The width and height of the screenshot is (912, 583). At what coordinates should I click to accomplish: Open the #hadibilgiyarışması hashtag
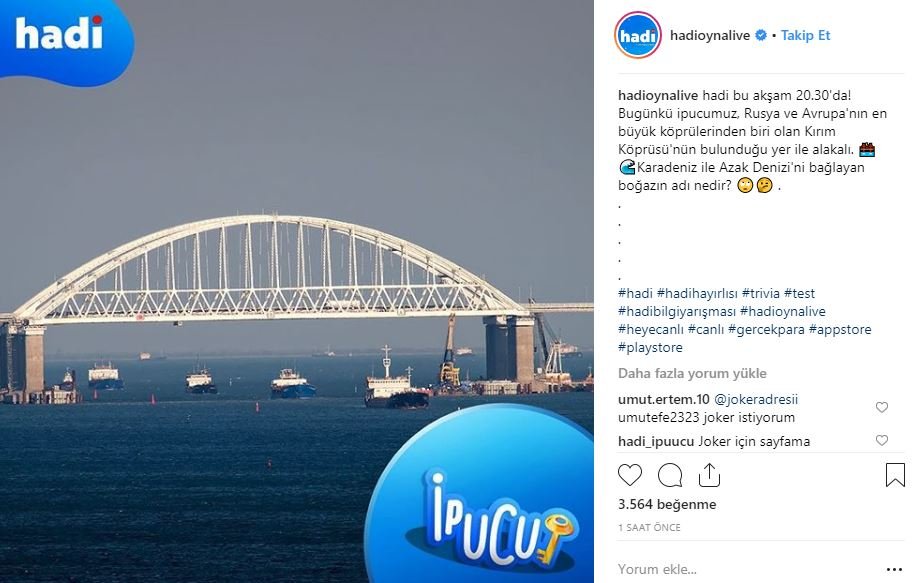676,311
